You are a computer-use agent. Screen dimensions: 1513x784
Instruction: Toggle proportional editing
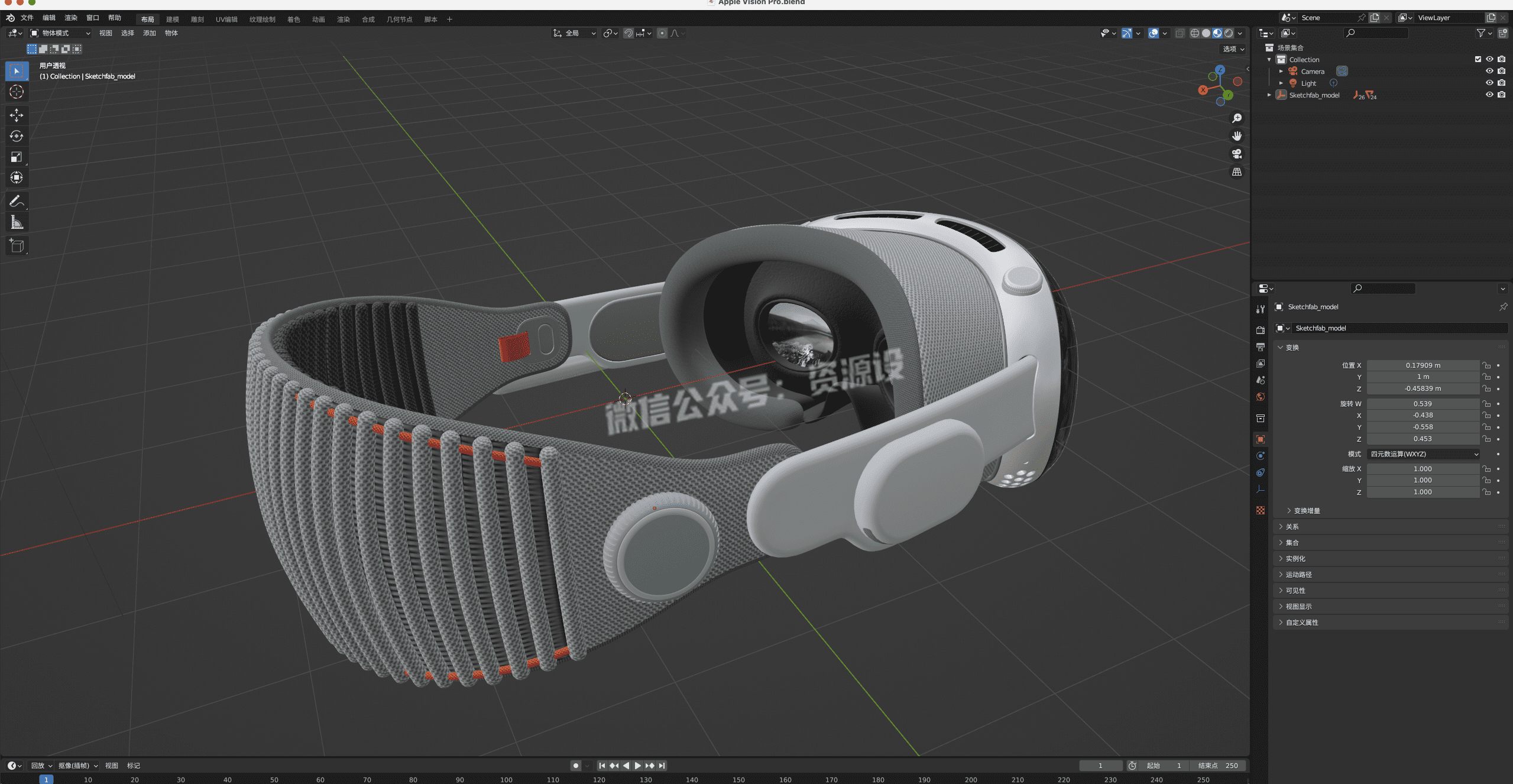pyautogui.click(x=662, y=33)
